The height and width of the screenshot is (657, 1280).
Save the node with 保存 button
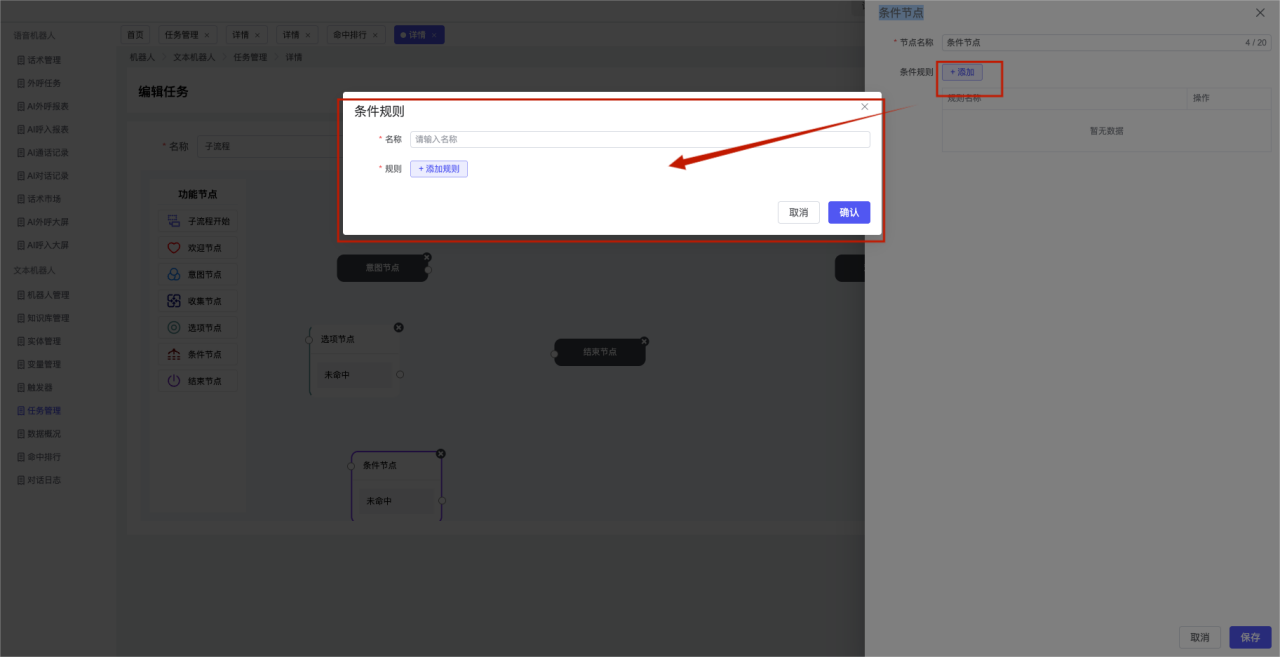click(x=1250, y=637)
